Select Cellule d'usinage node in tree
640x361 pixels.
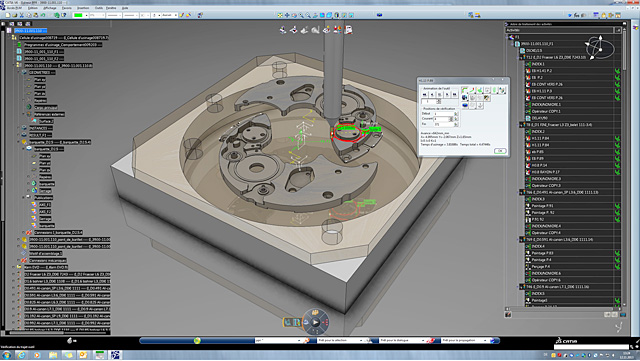(63, 38)
